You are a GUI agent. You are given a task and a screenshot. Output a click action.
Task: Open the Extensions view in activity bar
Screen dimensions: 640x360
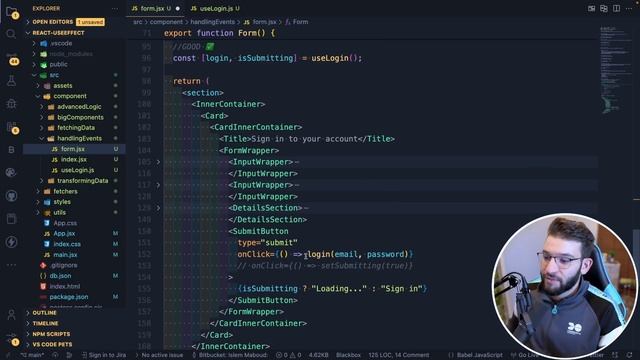point(11,128)
